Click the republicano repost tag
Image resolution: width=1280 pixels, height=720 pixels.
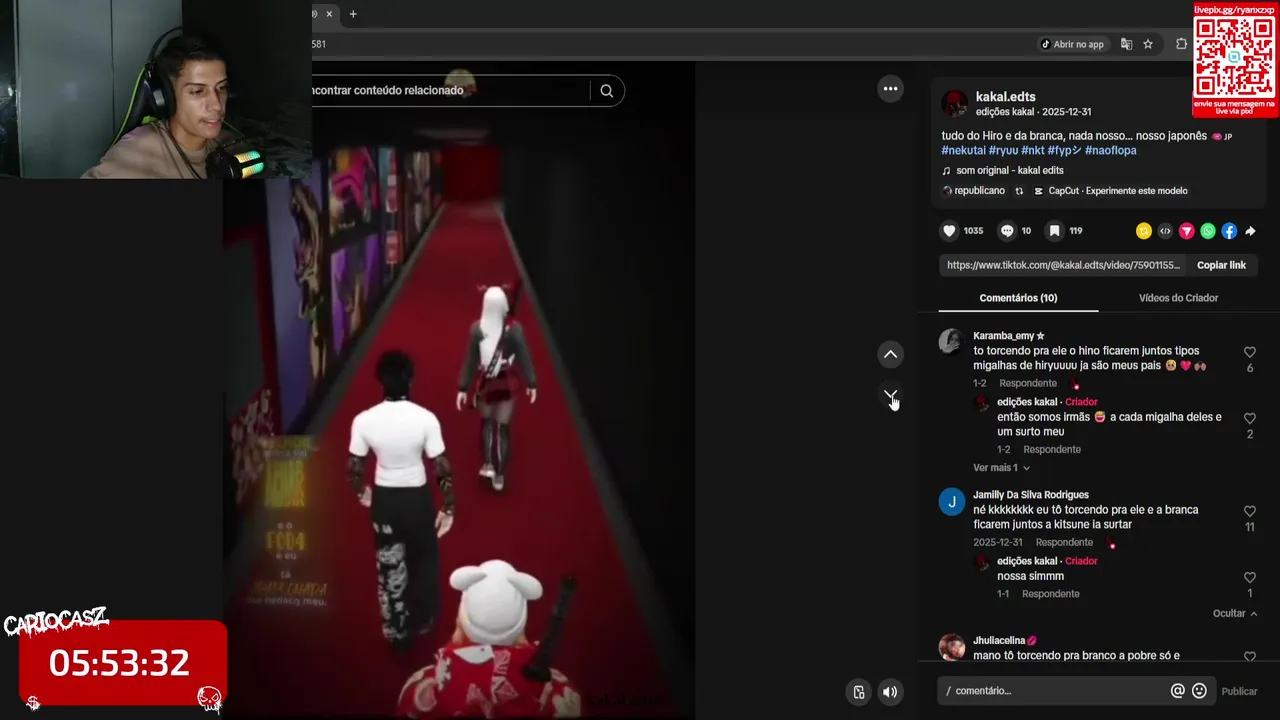click(974, 191)
